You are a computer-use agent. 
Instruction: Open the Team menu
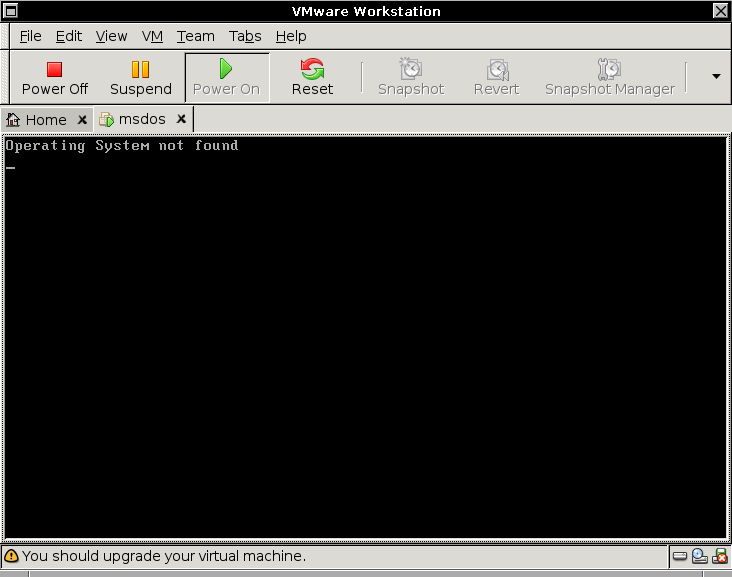tap(195, 36)
